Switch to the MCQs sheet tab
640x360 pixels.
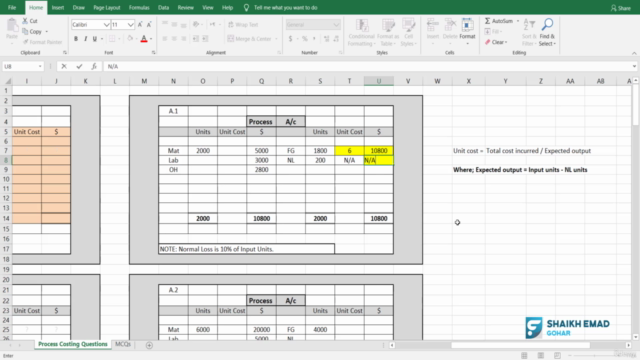(x=123, y=344)
